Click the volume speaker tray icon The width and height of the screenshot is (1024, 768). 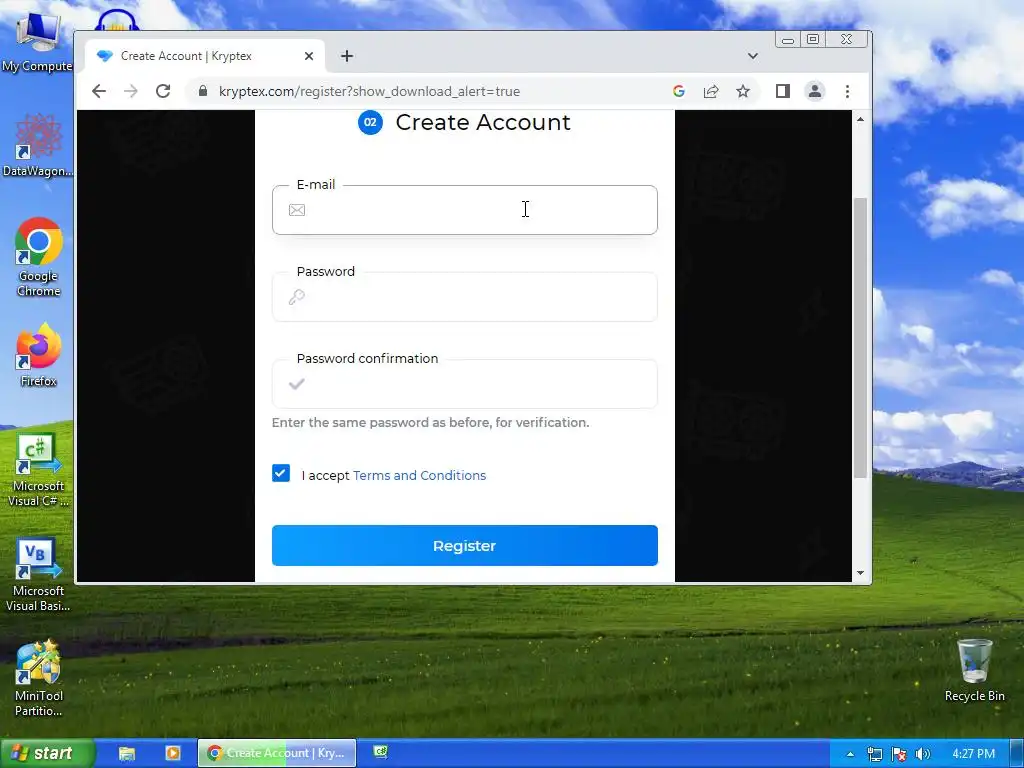[x=922, y=754]
